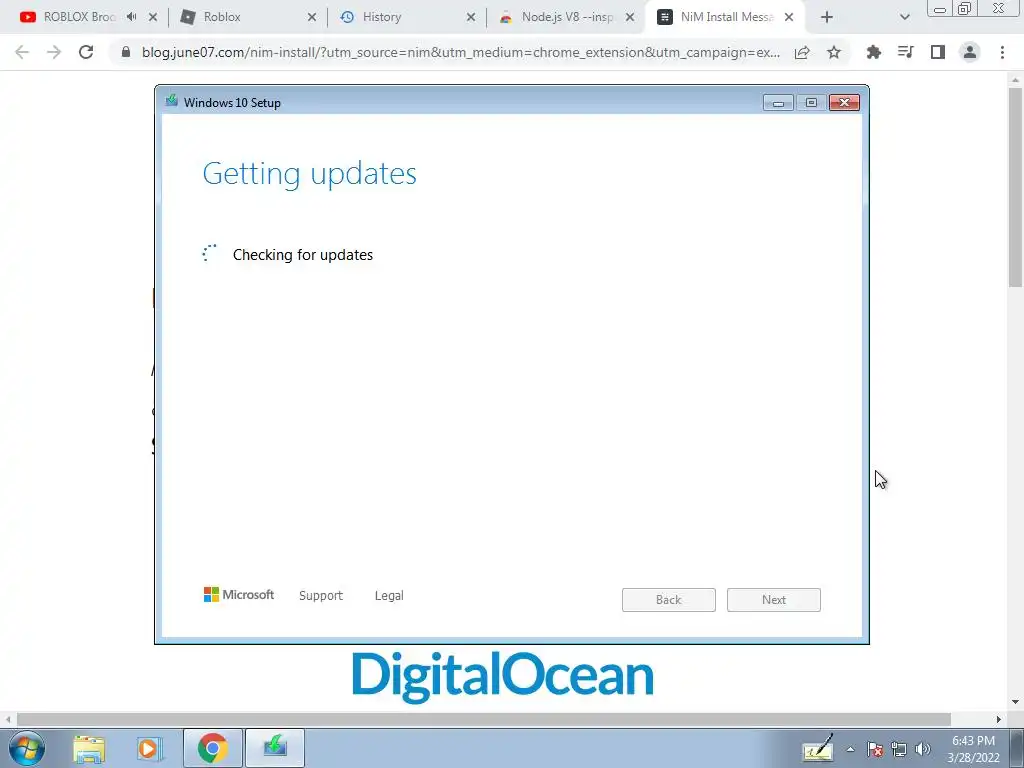Open the Legal link in Setup
1024x768 pixels.
pos(389,596)
